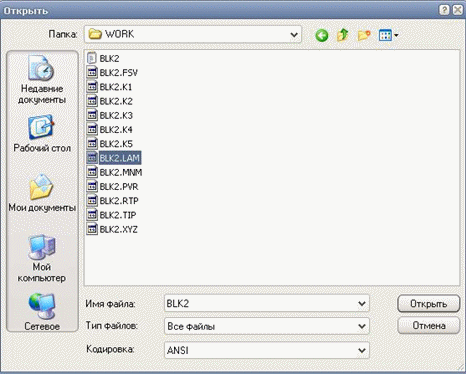This screenshot has width=466, height=374.
Task: Select the BLK2.K1 file icon
Action: click(x=91, y=87)
